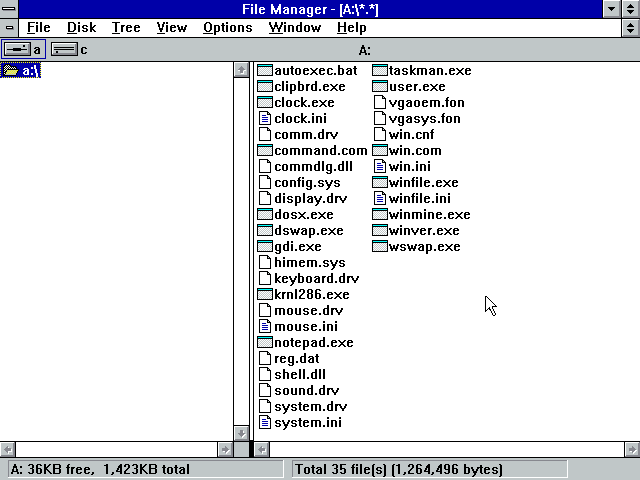Click the display.drv file icon
640x480 pixels.
(x=265, y=198)
